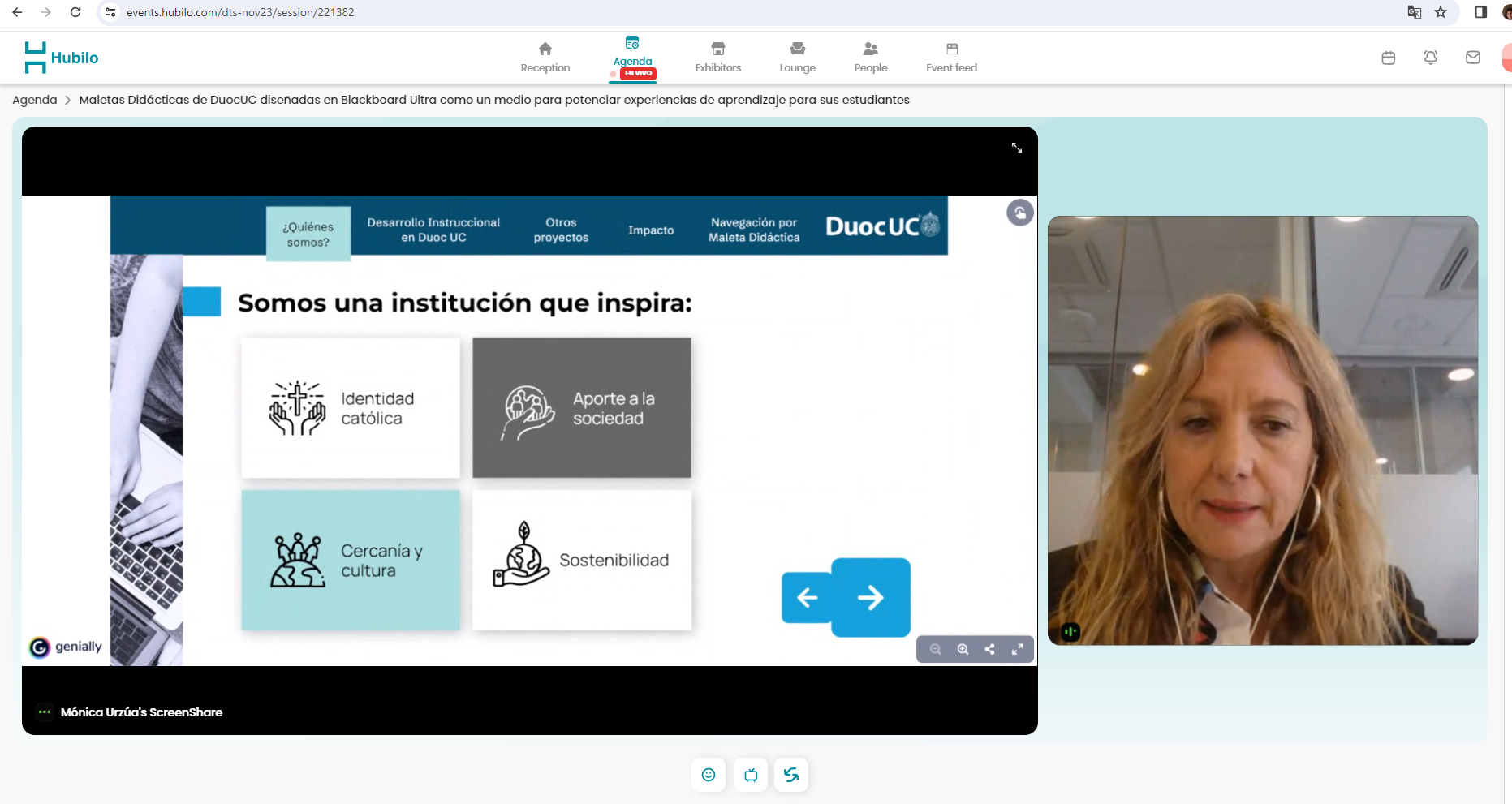This screenshot has width=1512, height=804.
Task: Open the Lounge tab
Action: [798, 58]
